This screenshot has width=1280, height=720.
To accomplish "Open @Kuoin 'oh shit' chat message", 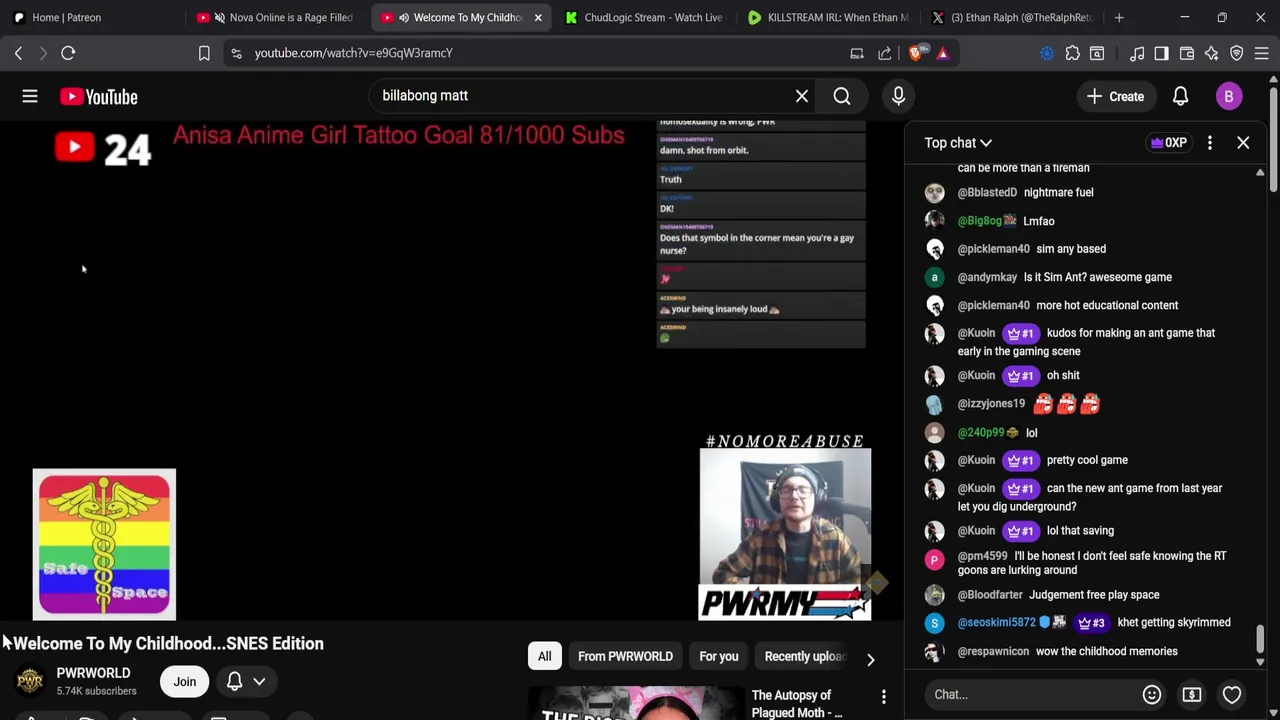I will pyautogui.click(x=1062, y=376).
